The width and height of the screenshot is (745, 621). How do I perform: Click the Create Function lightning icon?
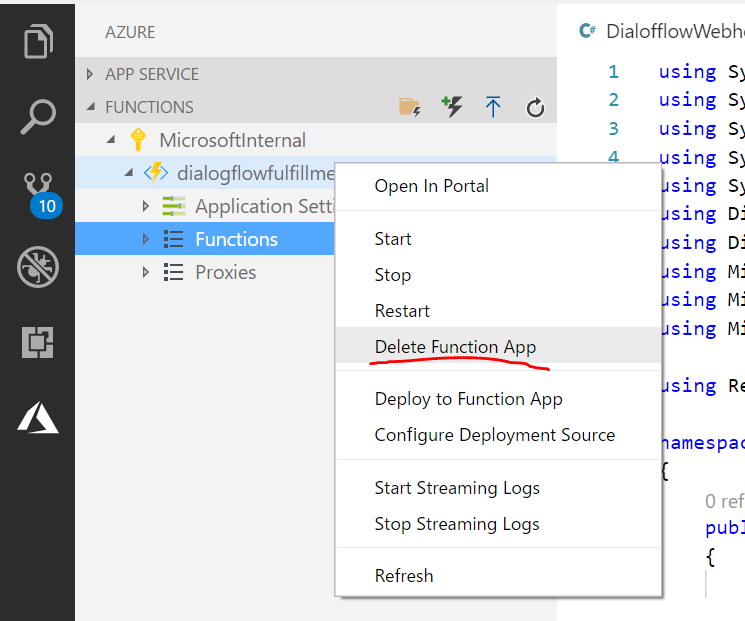(452, 106)
